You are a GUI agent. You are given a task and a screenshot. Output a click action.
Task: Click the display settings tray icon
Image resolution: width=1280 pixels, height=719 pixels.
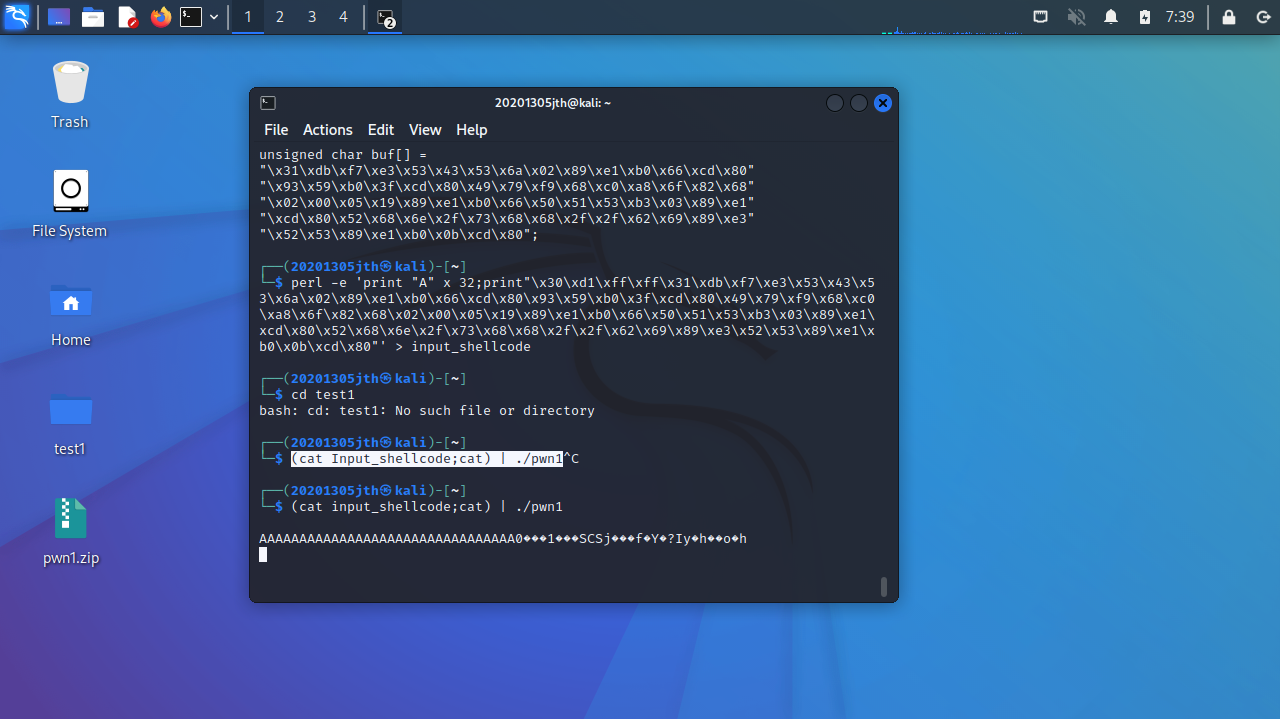tap(1041, 17)
